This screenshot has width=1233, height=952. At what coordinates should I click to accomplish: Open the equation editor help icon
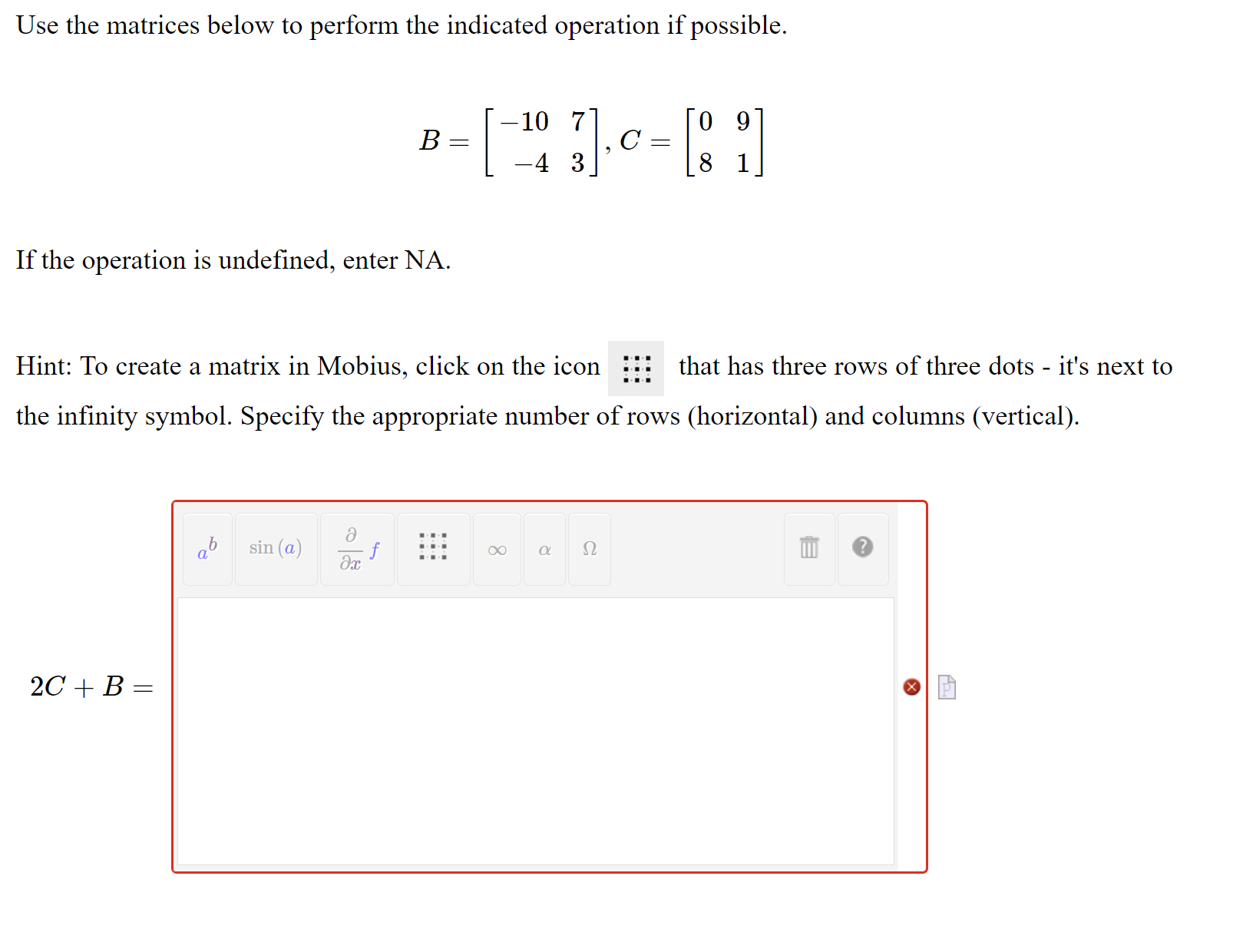[863, 548]
